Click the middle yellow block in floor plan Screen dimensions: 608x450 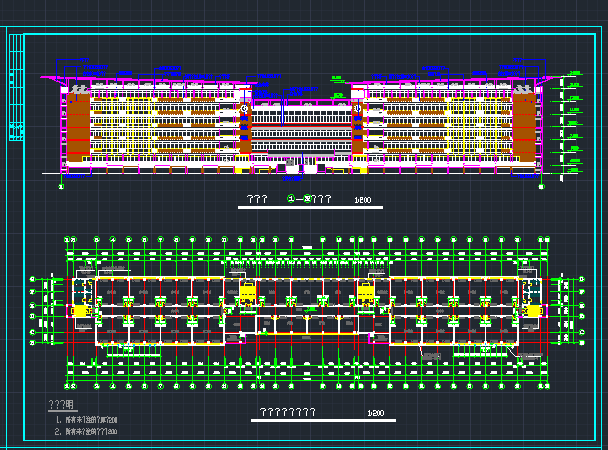[x=366, y=291]
